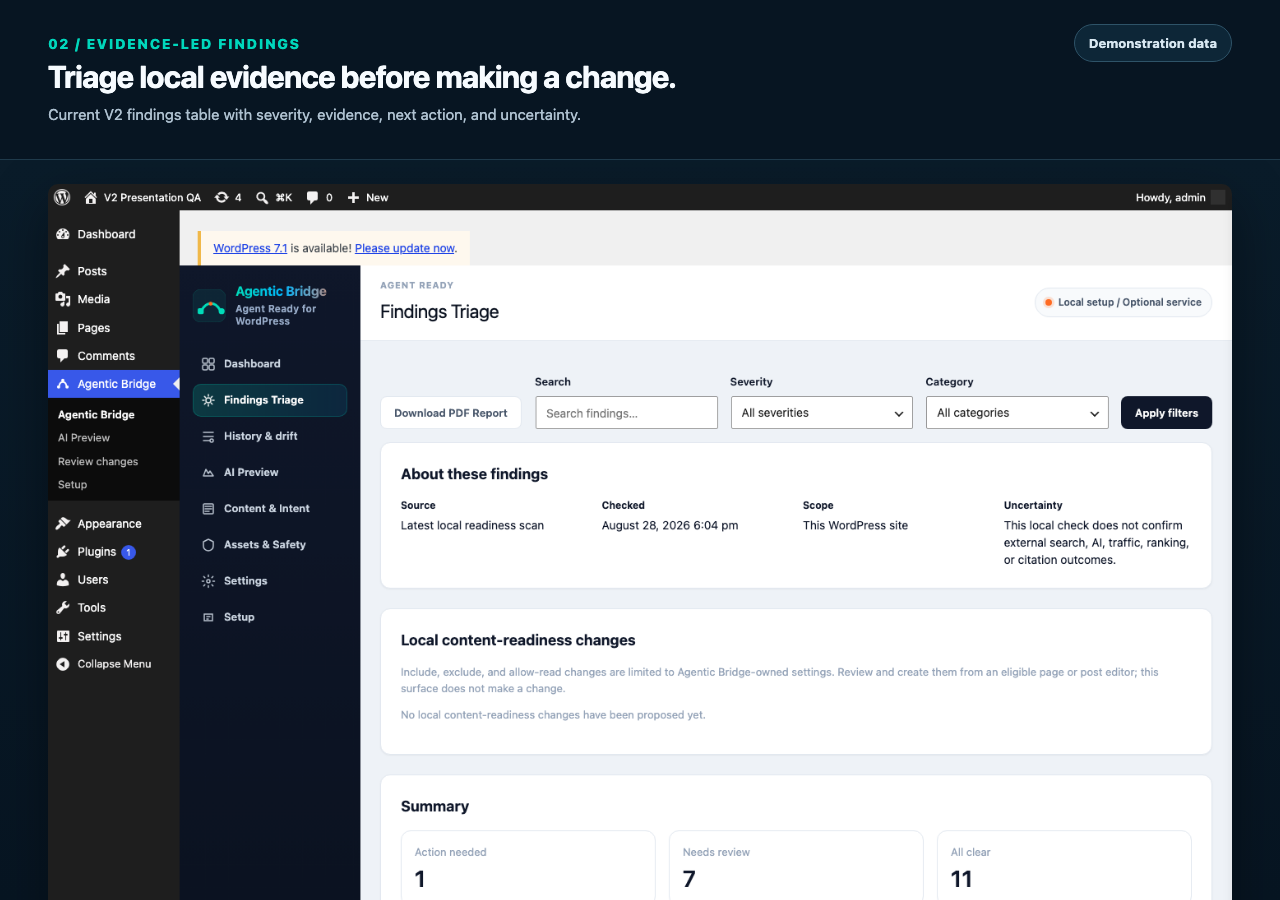Image resolution: width=1280 pixels, height=900 pixels.
Task: Click the date August 28, 2026 6:04 pm
Action: (670, 525)
